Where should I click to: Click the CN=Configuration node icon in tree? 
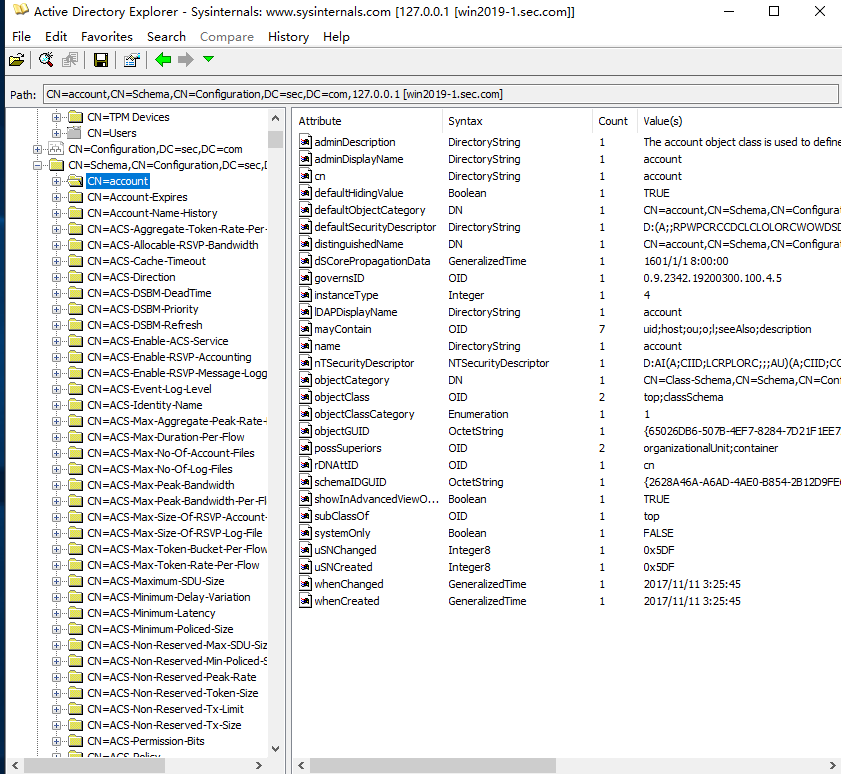click(x=56, y=149)
